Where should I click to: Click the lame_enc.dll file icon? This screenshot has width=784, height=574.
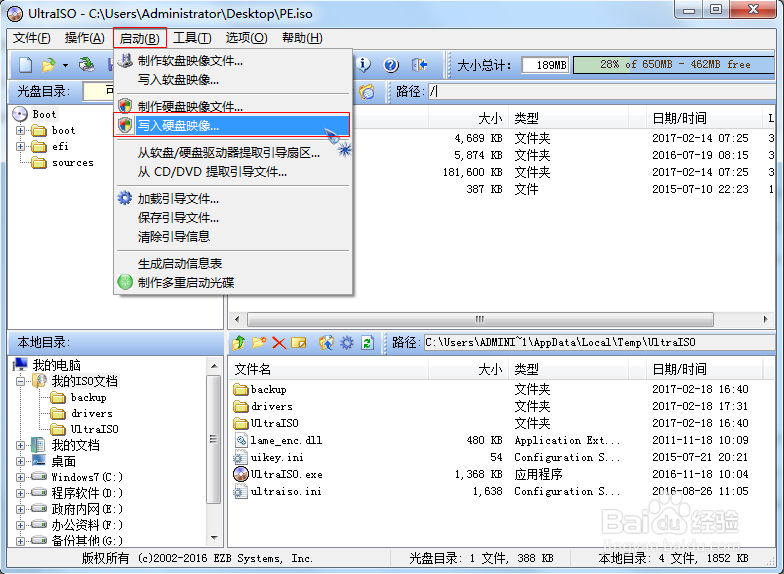coord(241,440)
